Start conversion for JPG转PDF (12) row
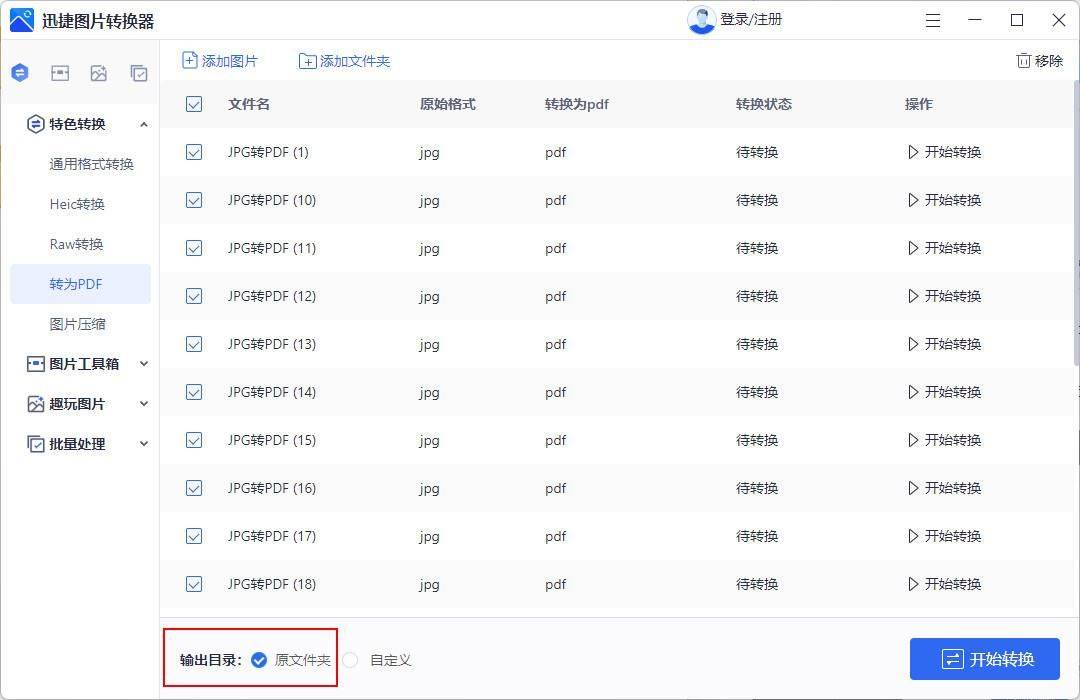 (x=944, y=296)
